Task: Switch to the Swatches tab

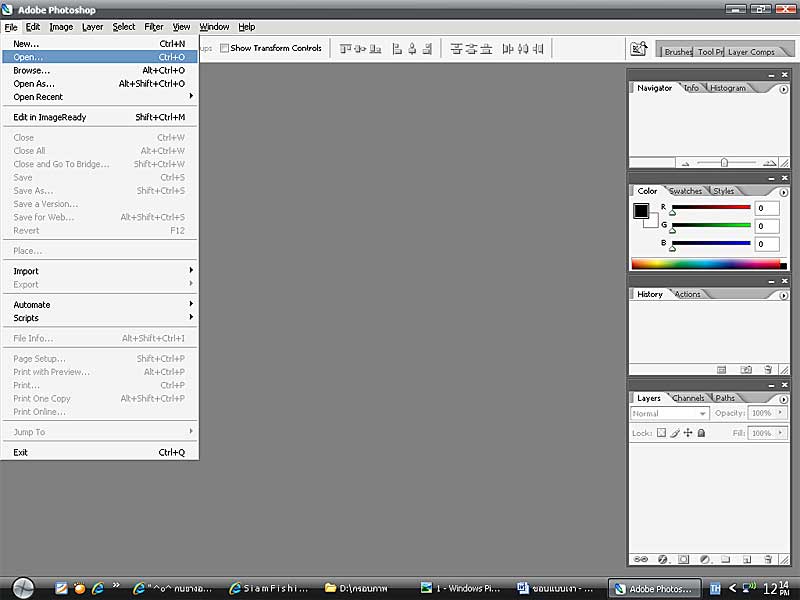Action: pyautogui.click(x=685, y=191)
